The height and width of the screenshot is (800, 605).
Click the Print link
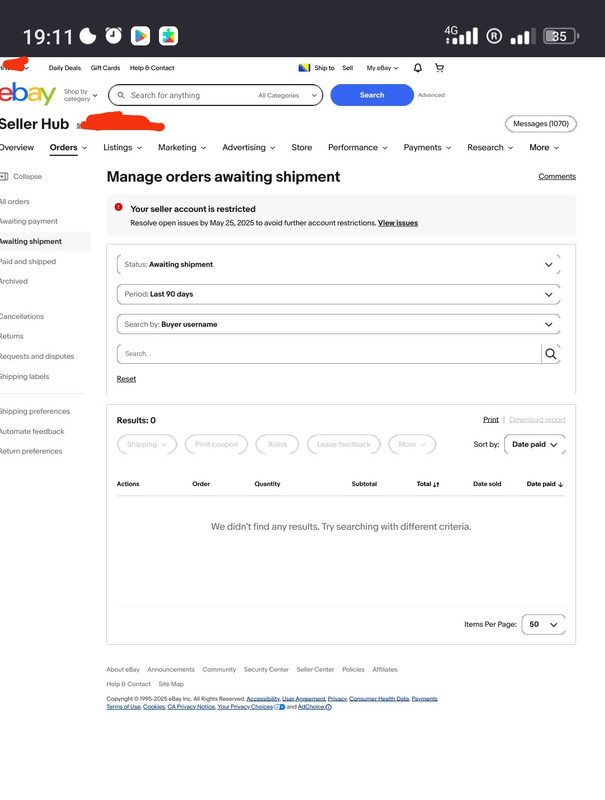(x=491, y=419)
